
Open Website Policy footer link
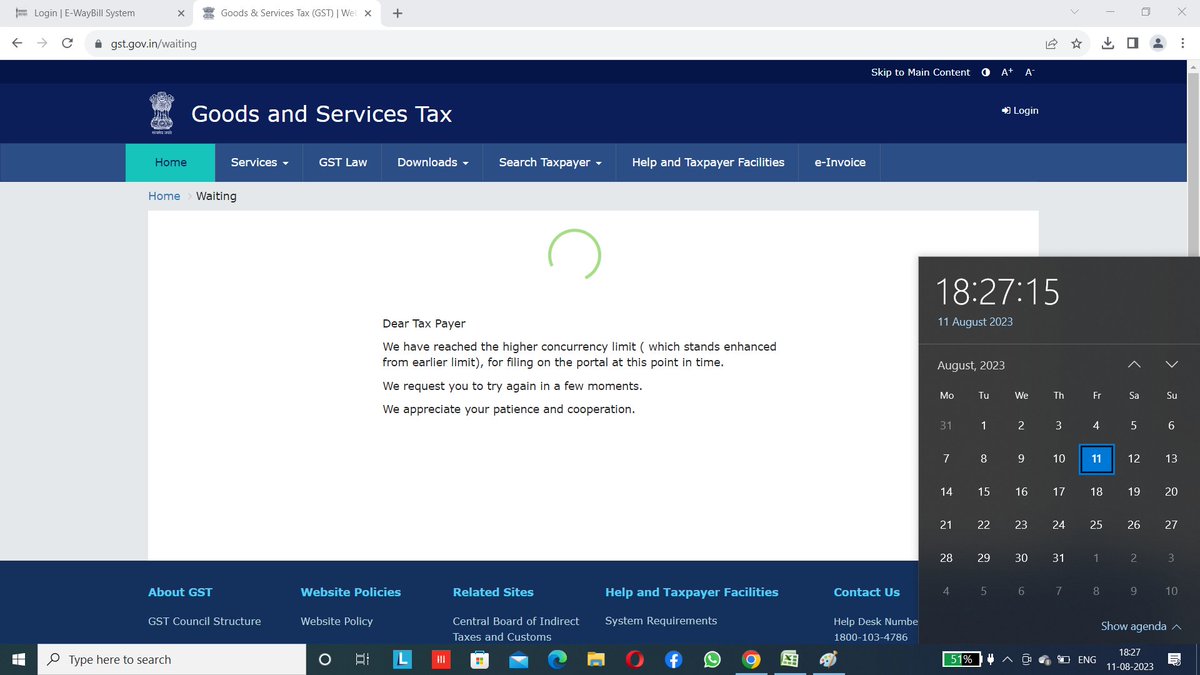pos(337,621)
